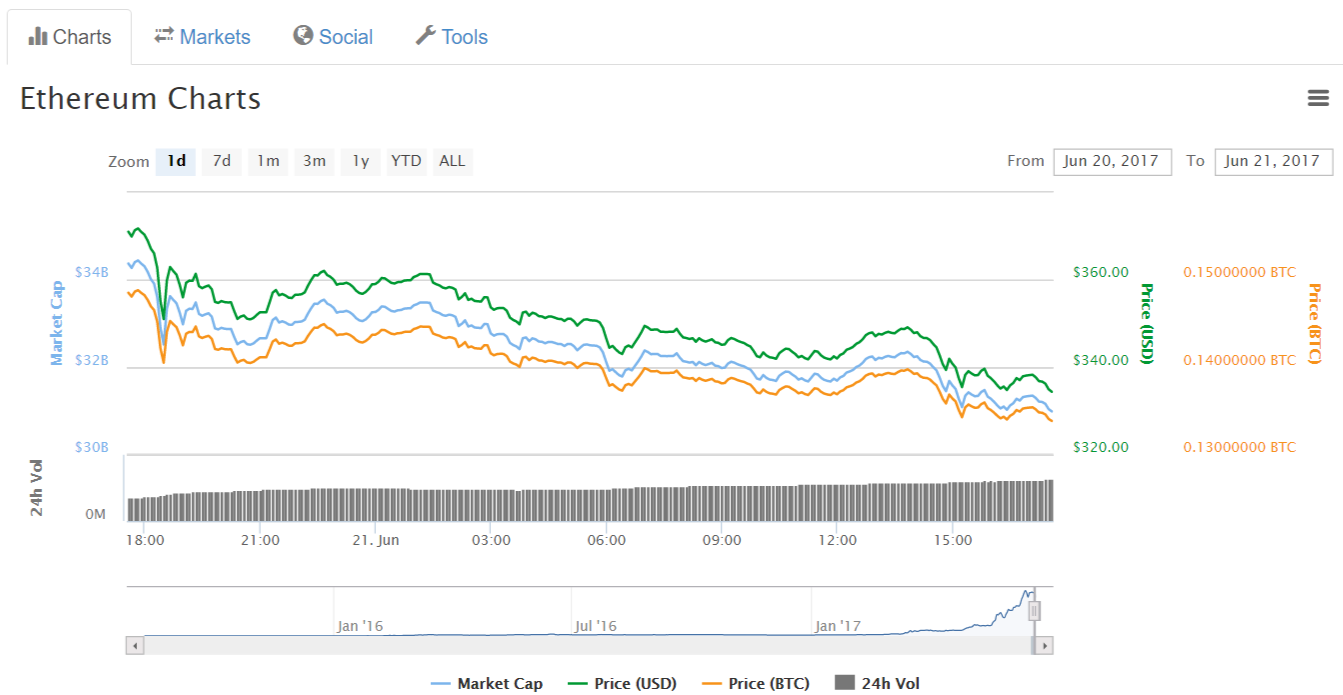
Task: Toggle 24h Vol series in legend
Action: coord(877,684)
